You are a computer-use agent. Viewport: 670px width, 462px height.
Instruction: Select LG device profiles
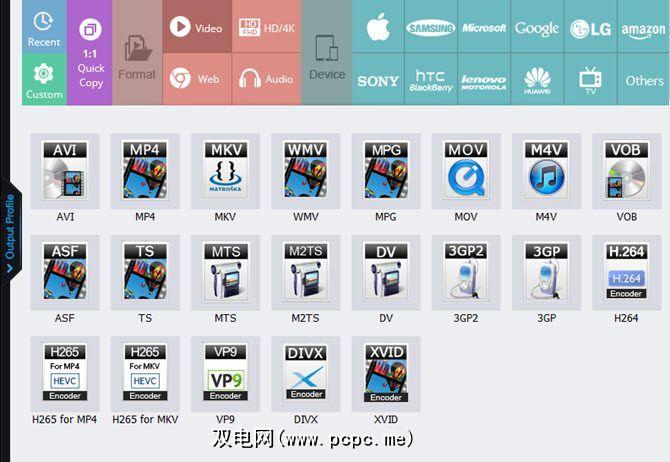(591, 26)
